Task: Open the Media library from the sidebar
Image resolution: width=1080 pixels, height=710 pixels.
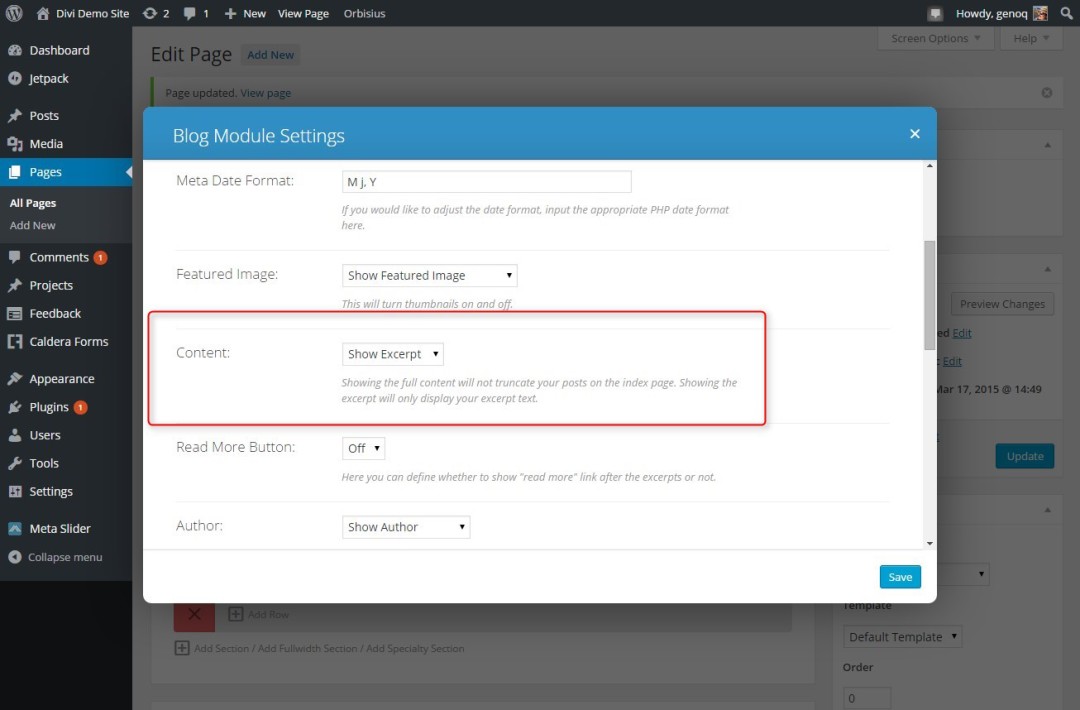Action: tap(45, 143)
